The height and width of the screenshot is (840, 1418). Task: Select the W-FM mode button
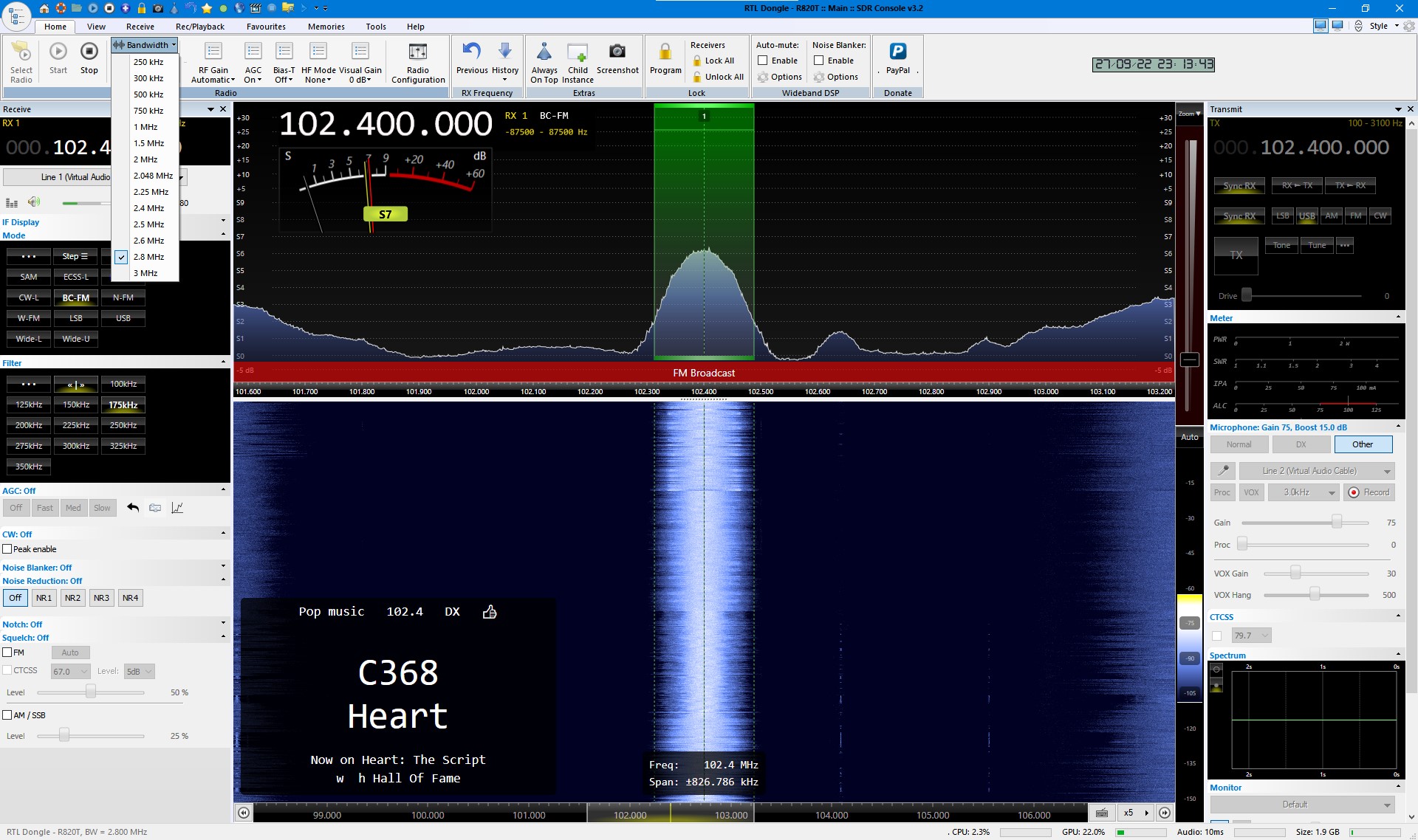click(29, 318)
